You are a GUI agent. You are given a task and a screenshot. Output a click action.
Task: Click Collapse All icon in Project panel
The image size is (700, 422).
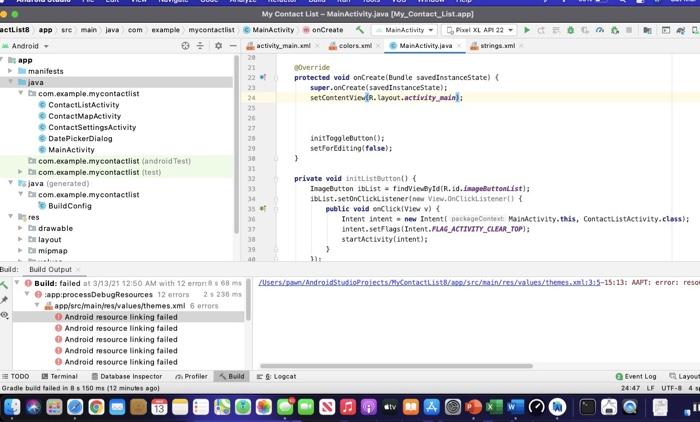click(200, 46)
